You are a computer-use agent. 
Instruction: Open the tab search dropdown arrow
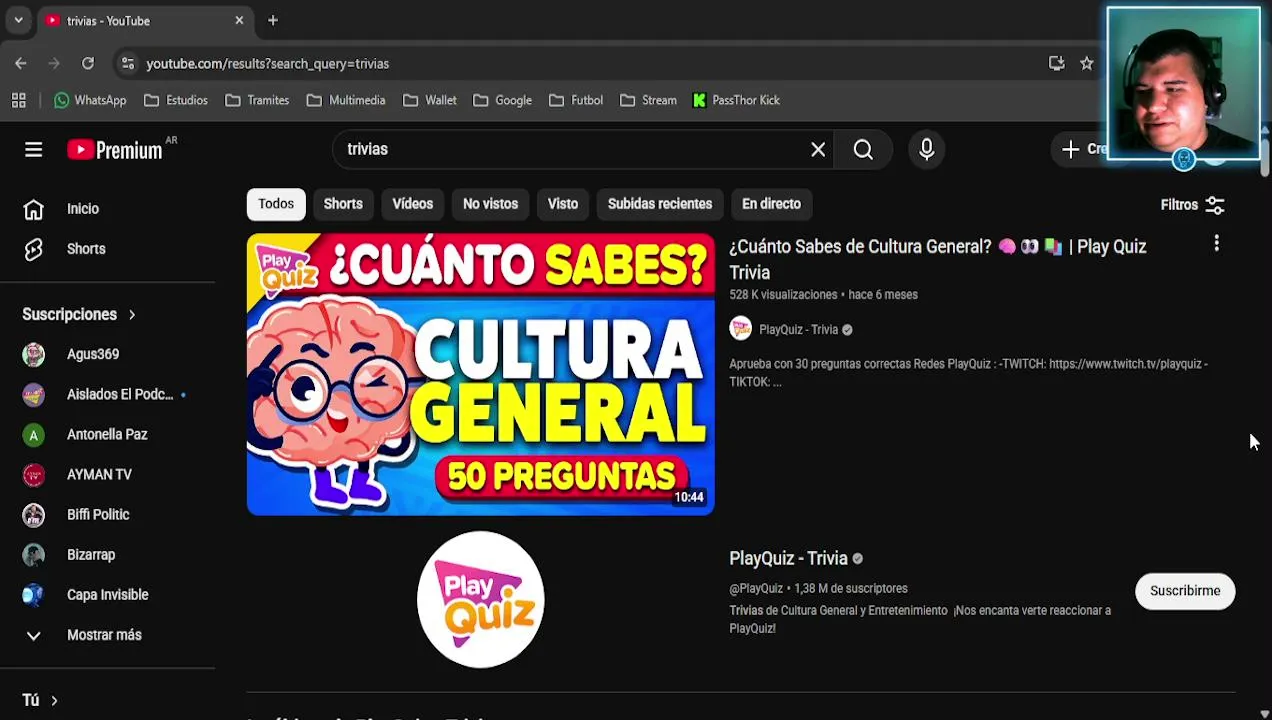(18, 20)
